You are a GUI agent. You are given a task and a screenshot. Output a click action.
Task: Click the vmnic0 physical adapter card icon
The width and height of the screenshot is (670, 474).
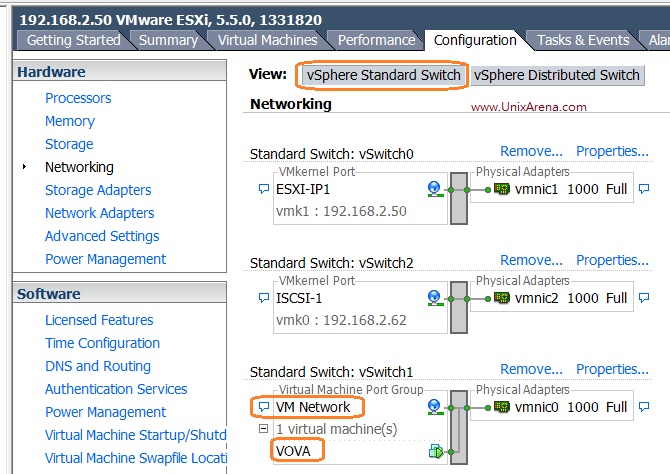tap(502, 406)
